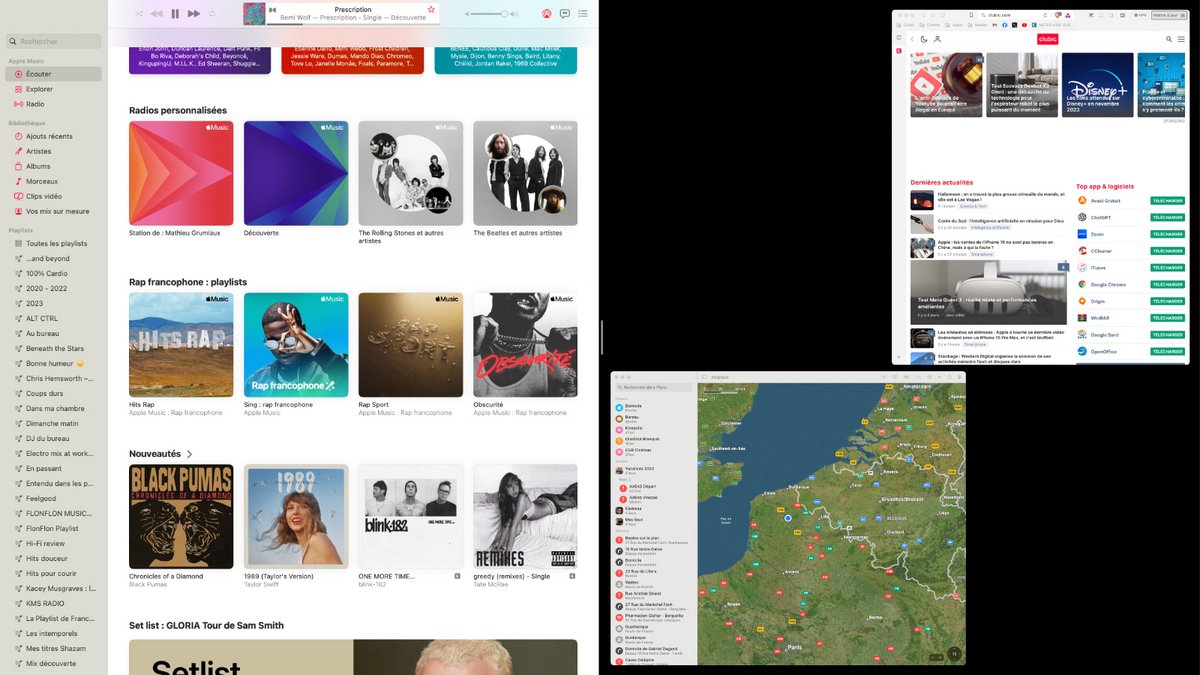Select the Beneath the Stars playlist
Viewport: 1200px width, 675px height.
click(x=54, y=348)
